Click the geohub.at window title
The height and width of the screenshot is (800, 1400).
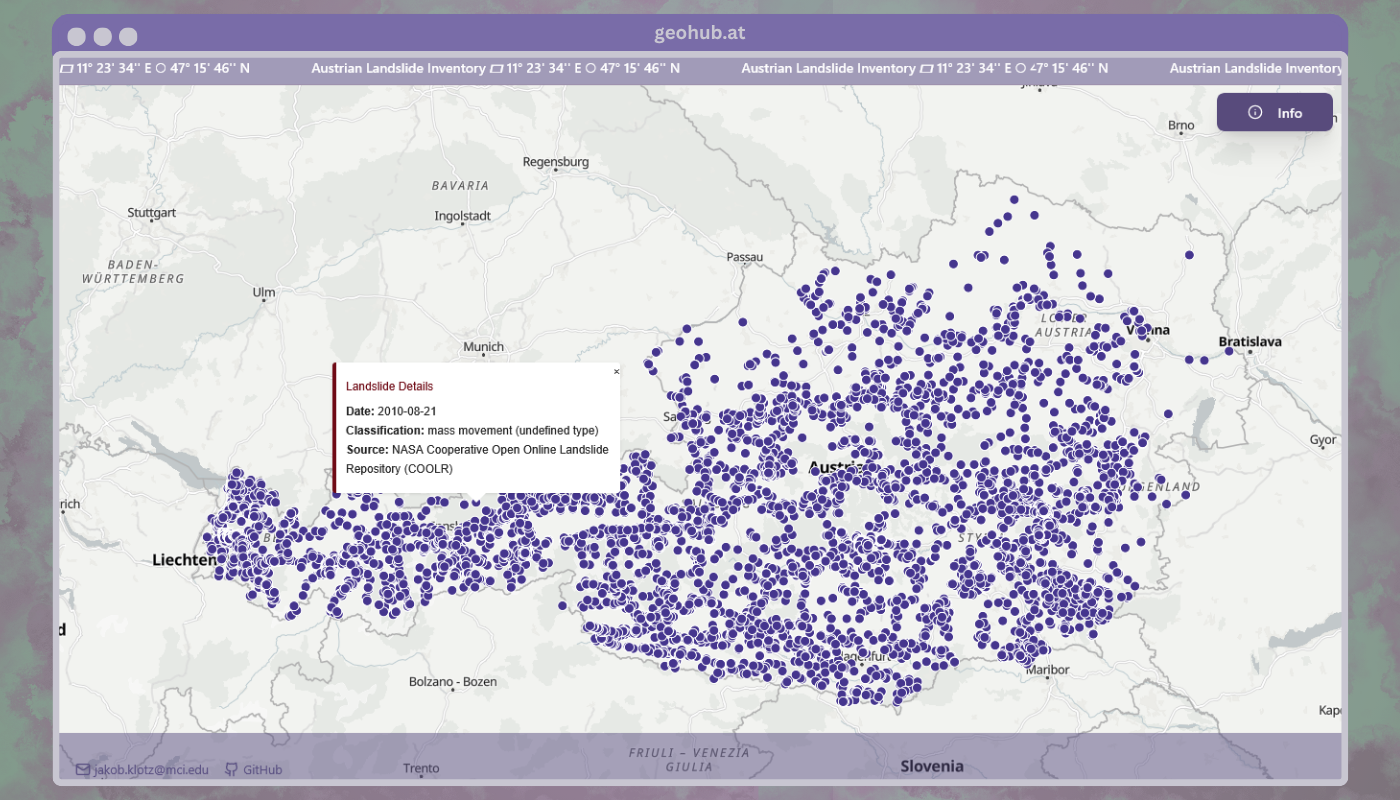(x=699, y=33)
